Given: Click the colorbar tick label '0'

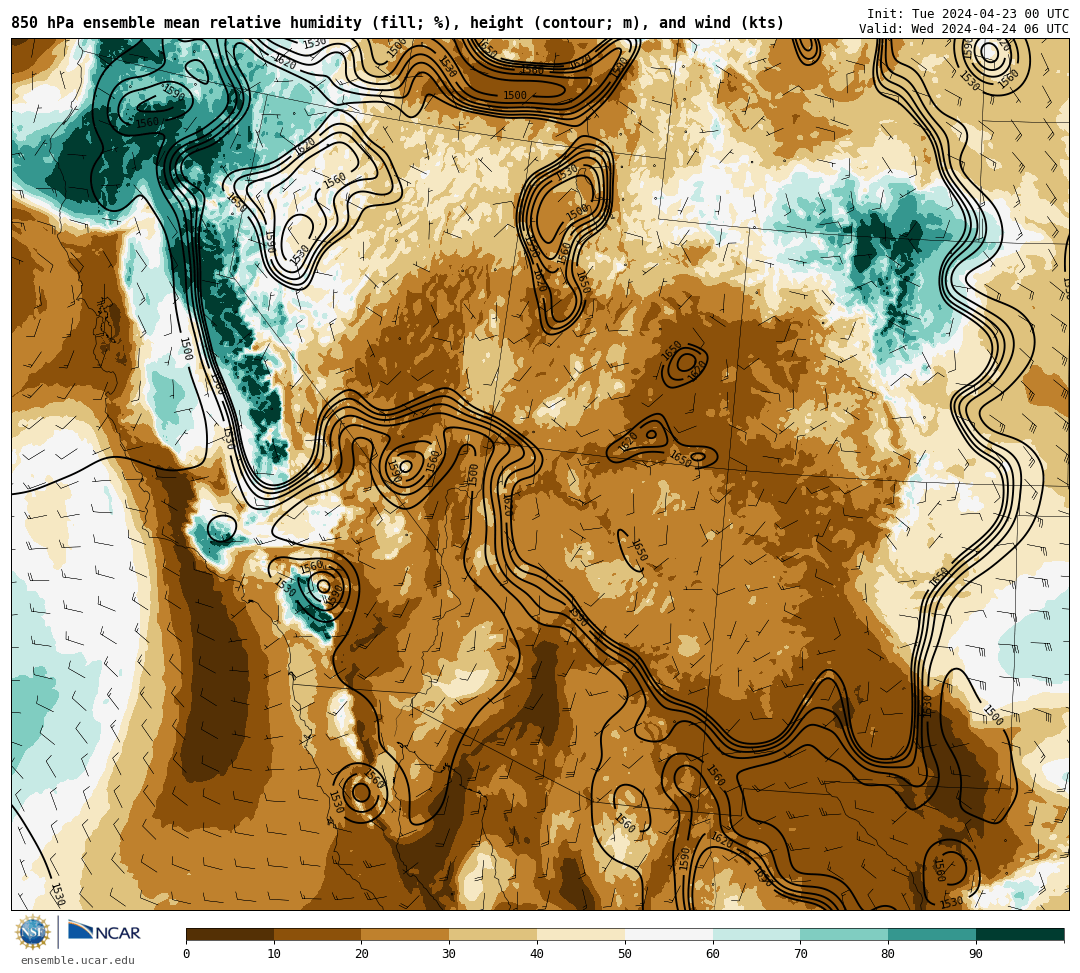Looking at the screenshot, I should click(x=187, y=954).
